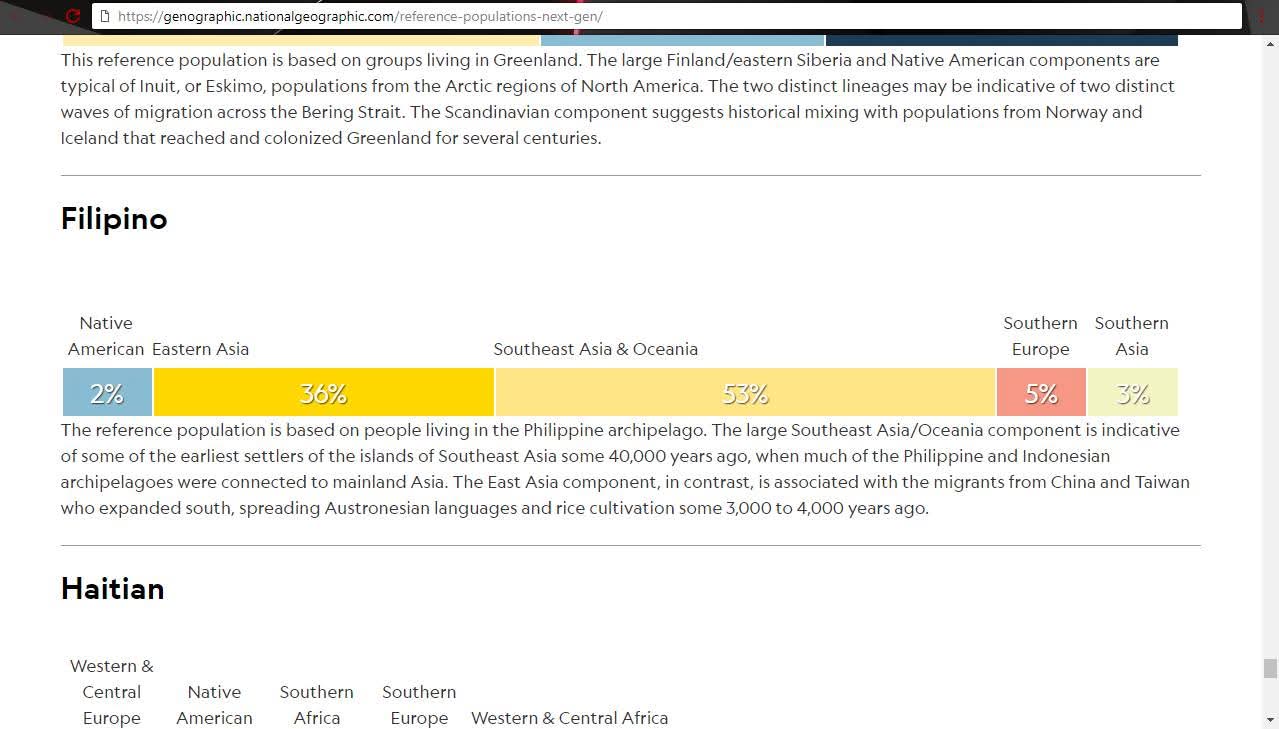Image resolution: width=1279 pixels, height=729 pixels.
Task: Focus the genographic.nationalgeographic.com URL field
Action: pos(667,16)
